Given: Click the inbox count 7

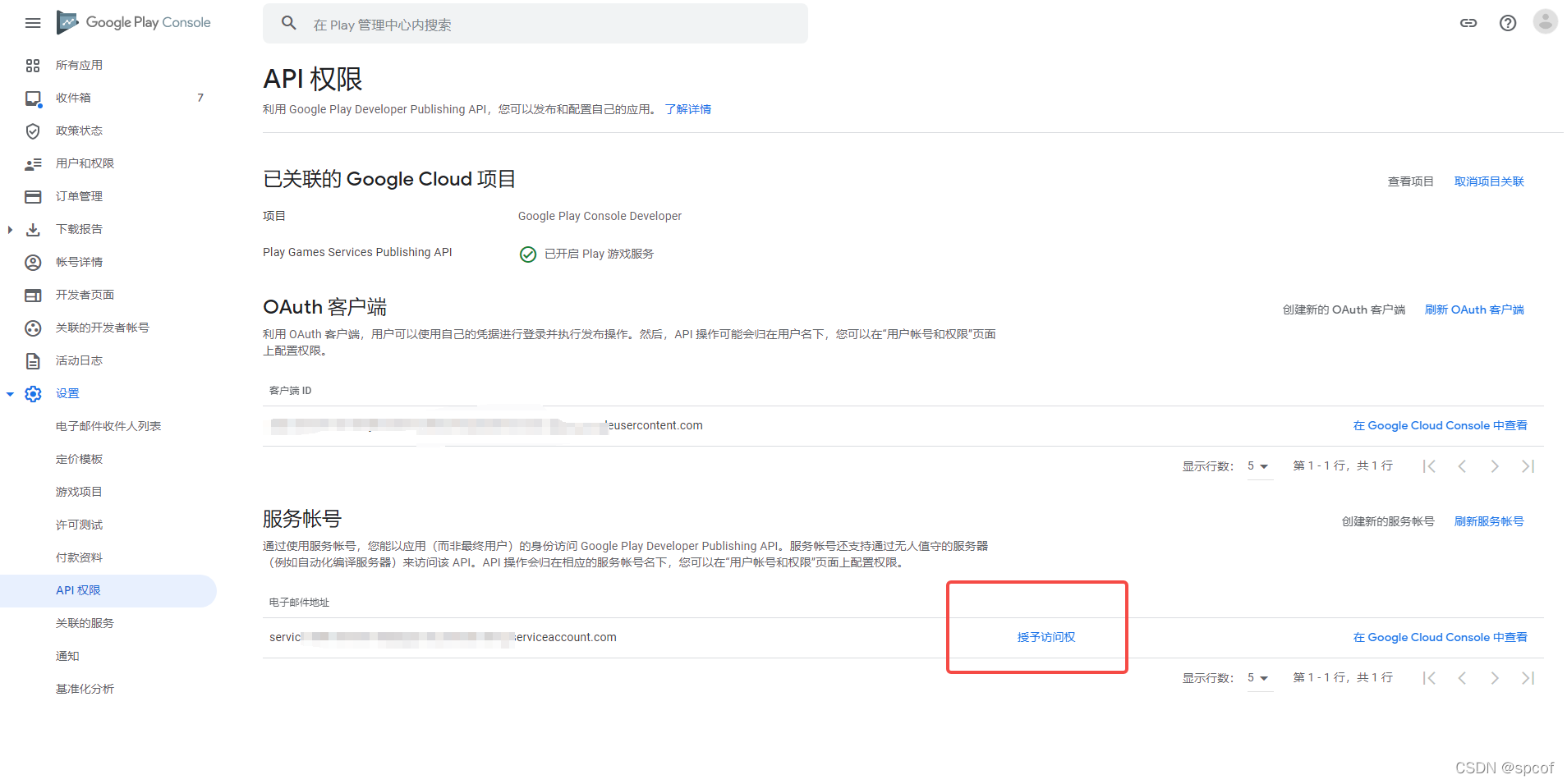Looking at the screenshot, I should click(200, 98).
